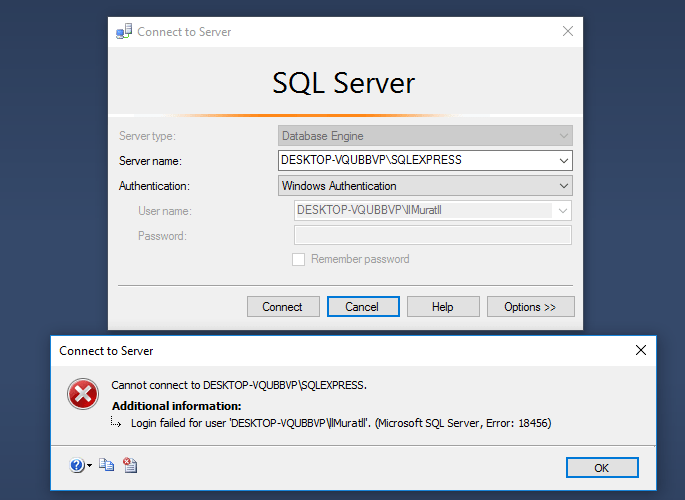Open the User name dropdown arrow

[563, 211]
